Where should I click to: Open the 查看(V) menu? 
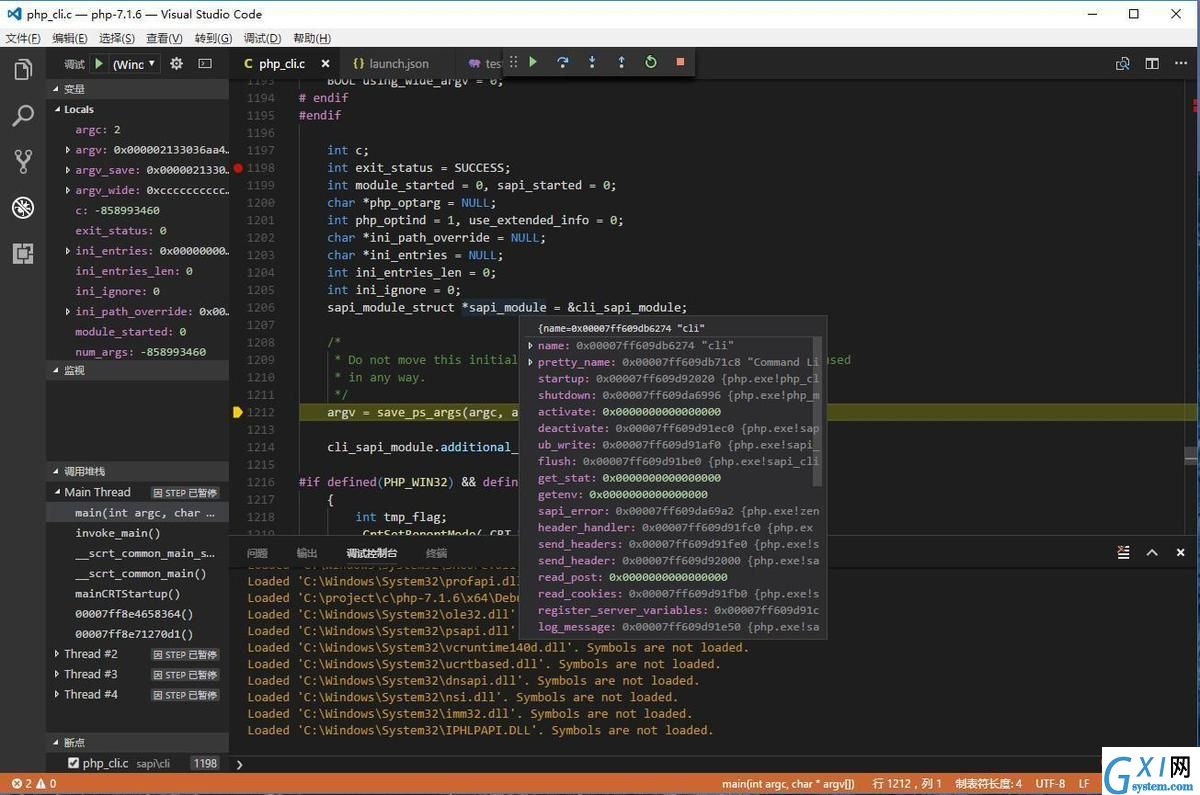click(164, 38)
